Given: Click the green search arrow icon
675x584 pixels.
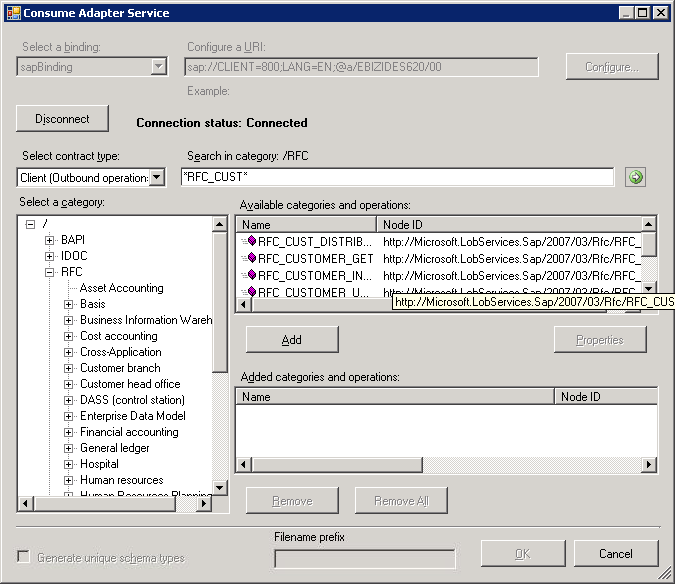Looking at the screenshot, I should (x=635, y=177).
